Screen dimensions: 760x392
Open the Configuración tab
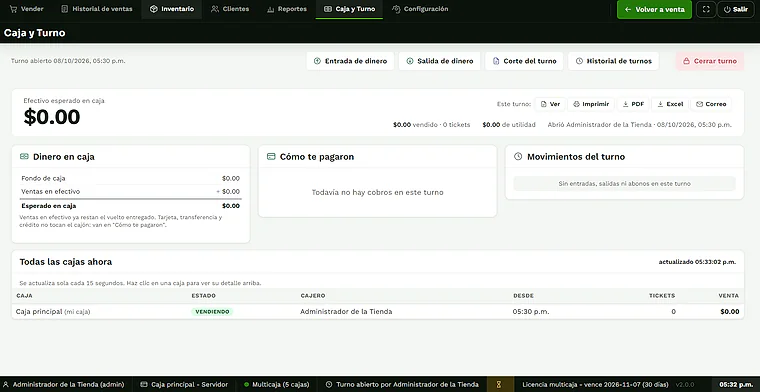420,9
